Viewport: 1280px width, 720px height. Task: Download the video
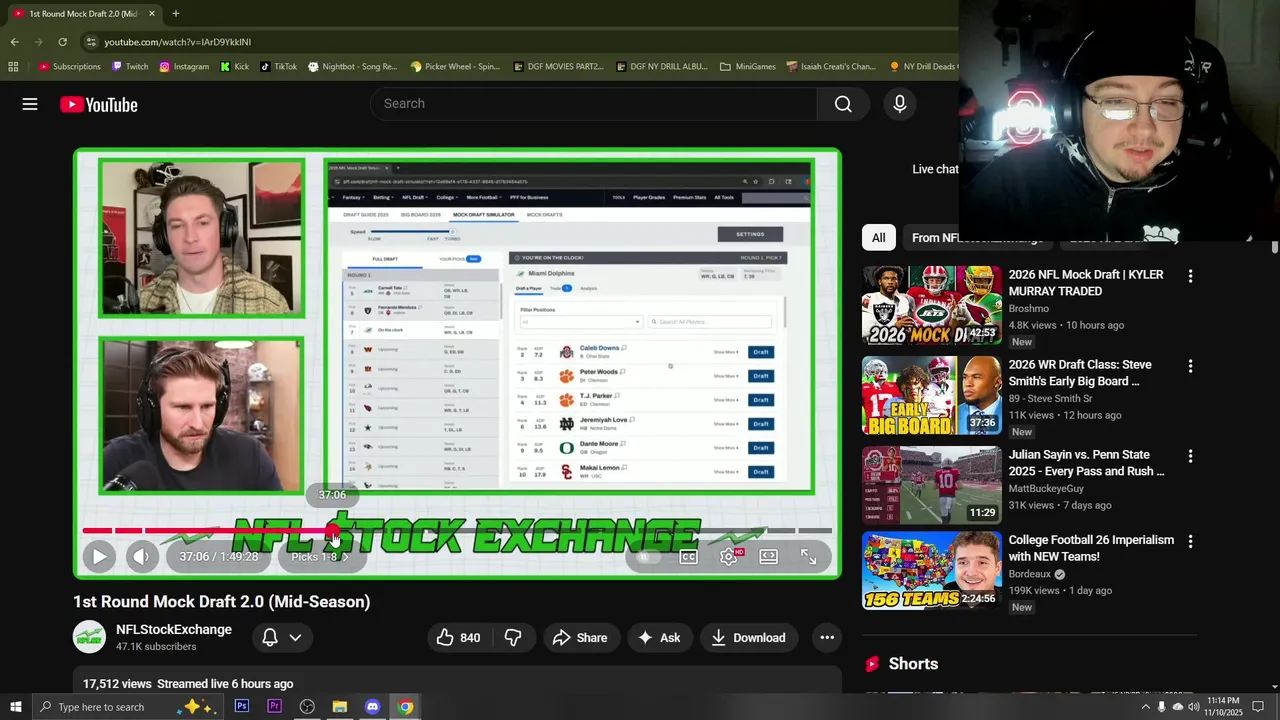[748, 638]
